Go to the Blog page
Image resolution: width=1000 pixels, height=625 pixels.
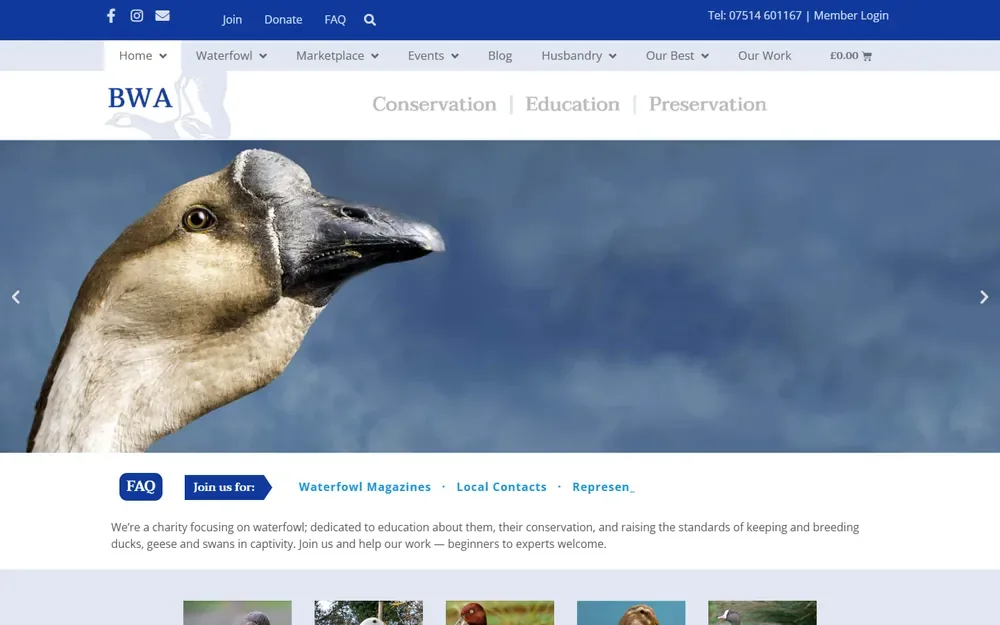(x=500, y=55)
